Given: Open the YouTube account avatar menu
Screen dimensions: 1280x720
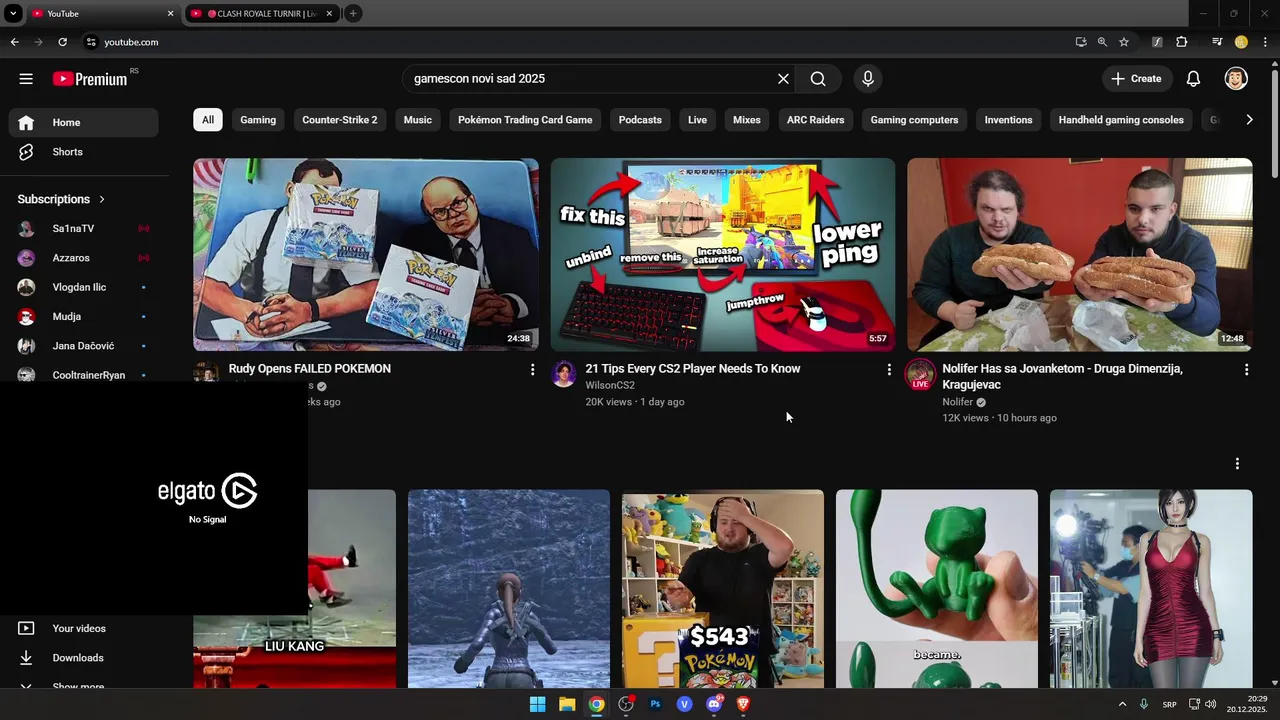Looking at the screenshot, I should click(x=1236, y=79).
